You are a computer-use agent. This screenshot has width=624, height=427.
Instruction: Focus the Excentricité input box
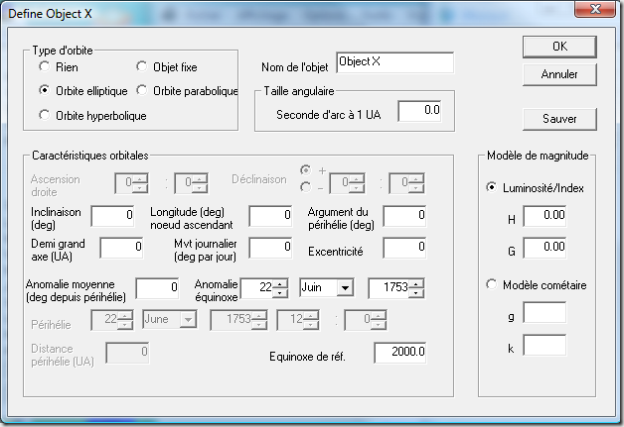tap(405, 246)
